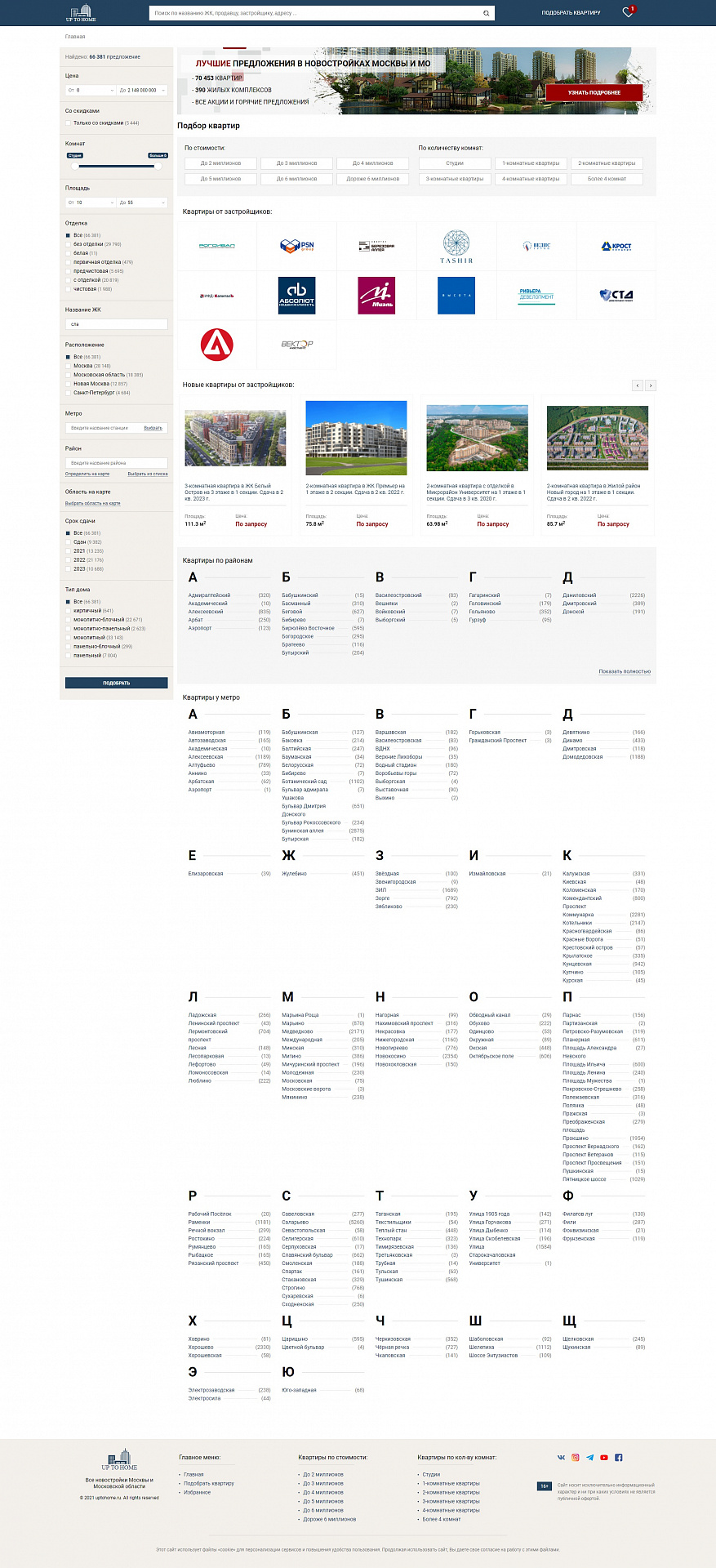Check 'Сдан' completion option
Image resolution: width=716 pixels, height=1568 pixels.
click(x=69, y=542)
